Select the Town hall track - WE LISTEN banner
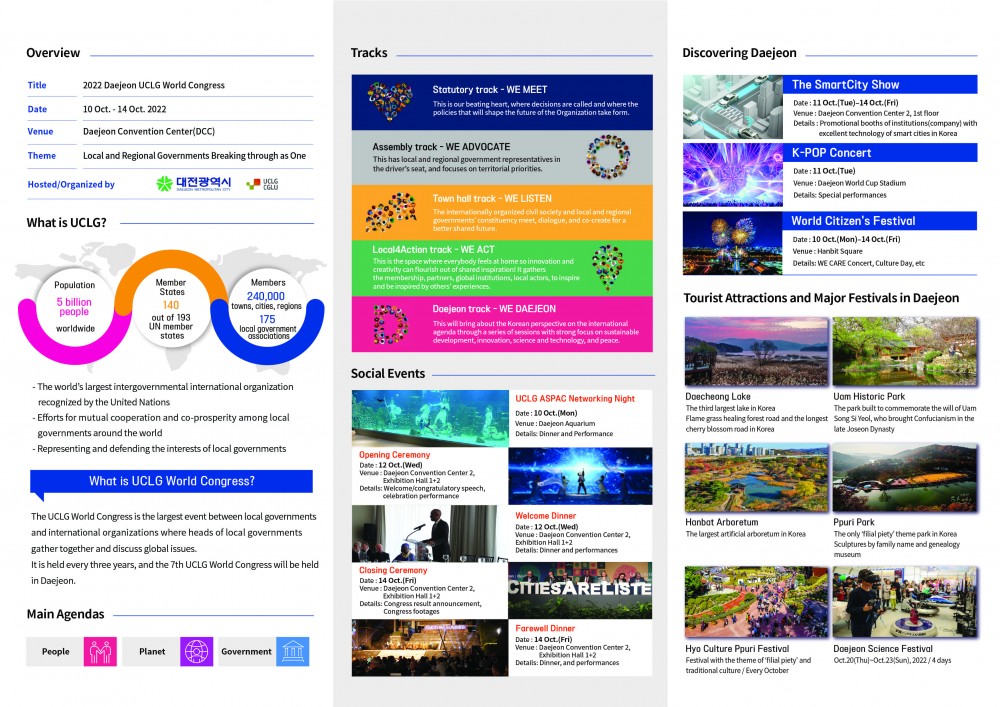 (x=502, y=212)
